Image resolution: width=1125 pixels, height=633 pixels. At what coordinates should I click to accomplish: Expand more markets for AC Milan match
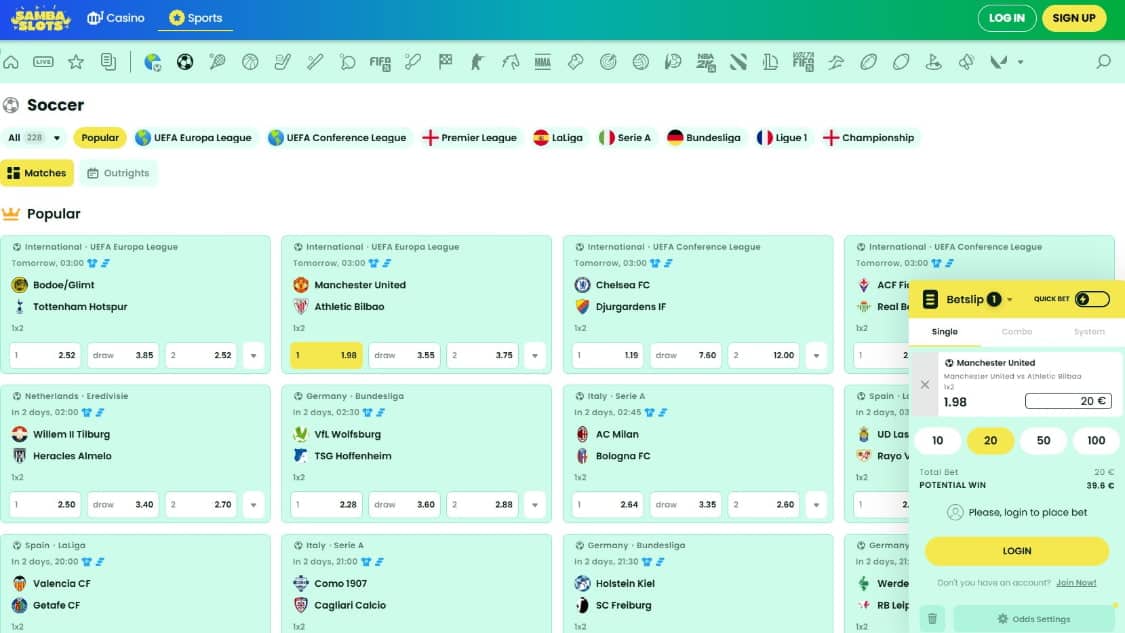[816, 505]
